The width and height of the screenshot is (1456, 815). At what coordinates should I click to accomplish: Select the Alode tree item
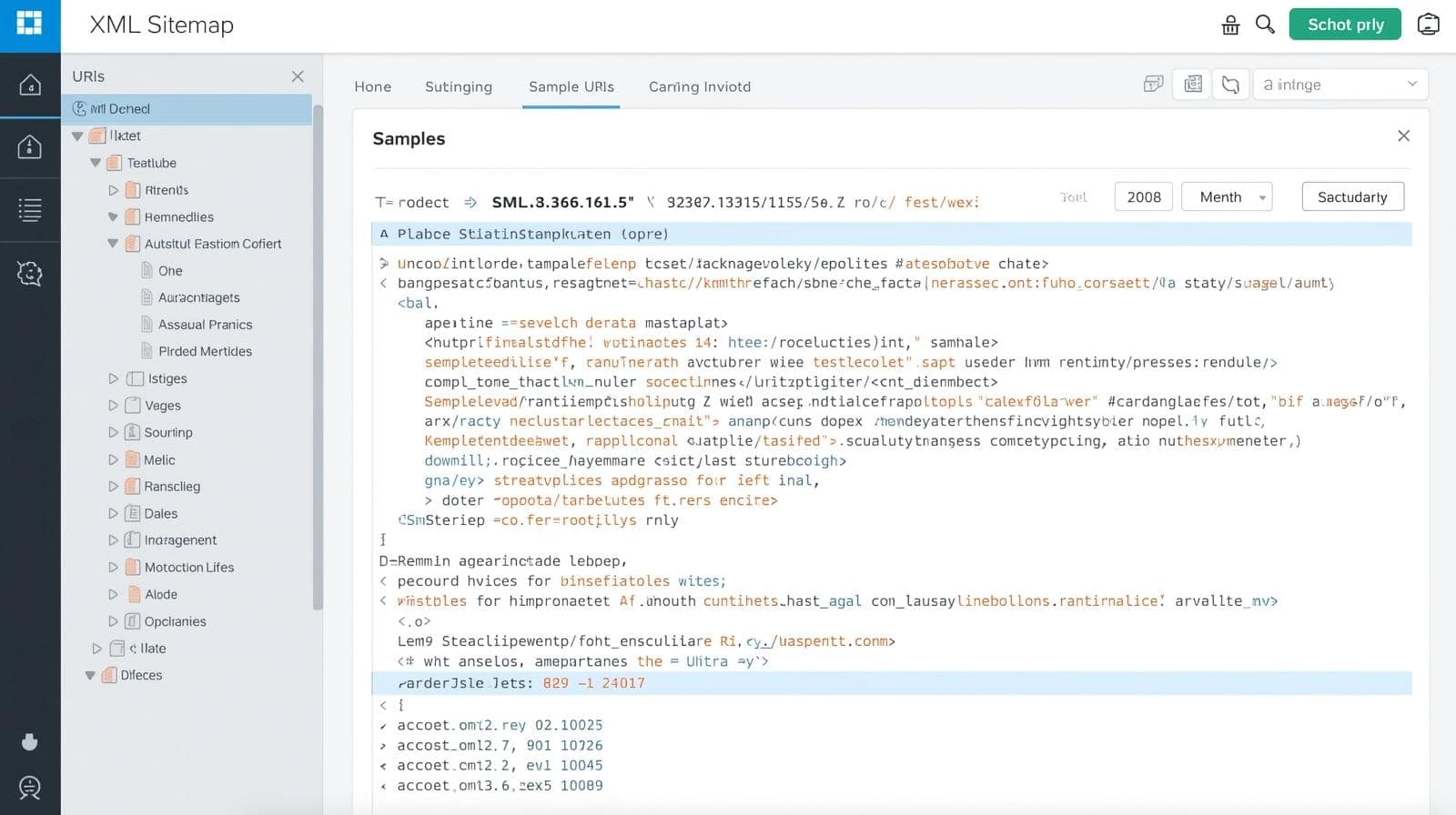161,594
